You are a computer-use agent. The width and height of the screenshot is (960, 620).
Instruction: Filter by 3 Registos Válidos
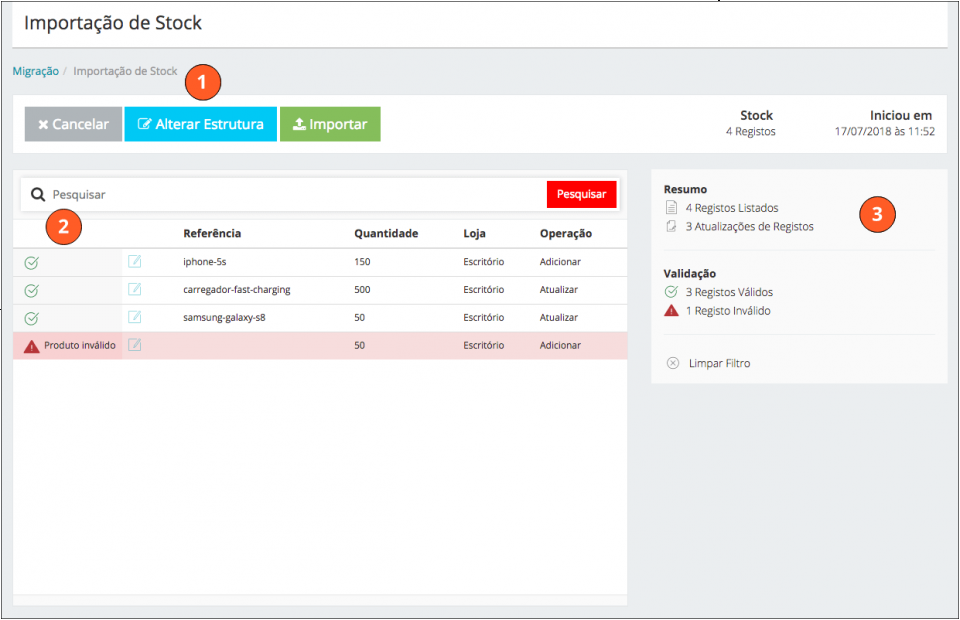point(728,292)
